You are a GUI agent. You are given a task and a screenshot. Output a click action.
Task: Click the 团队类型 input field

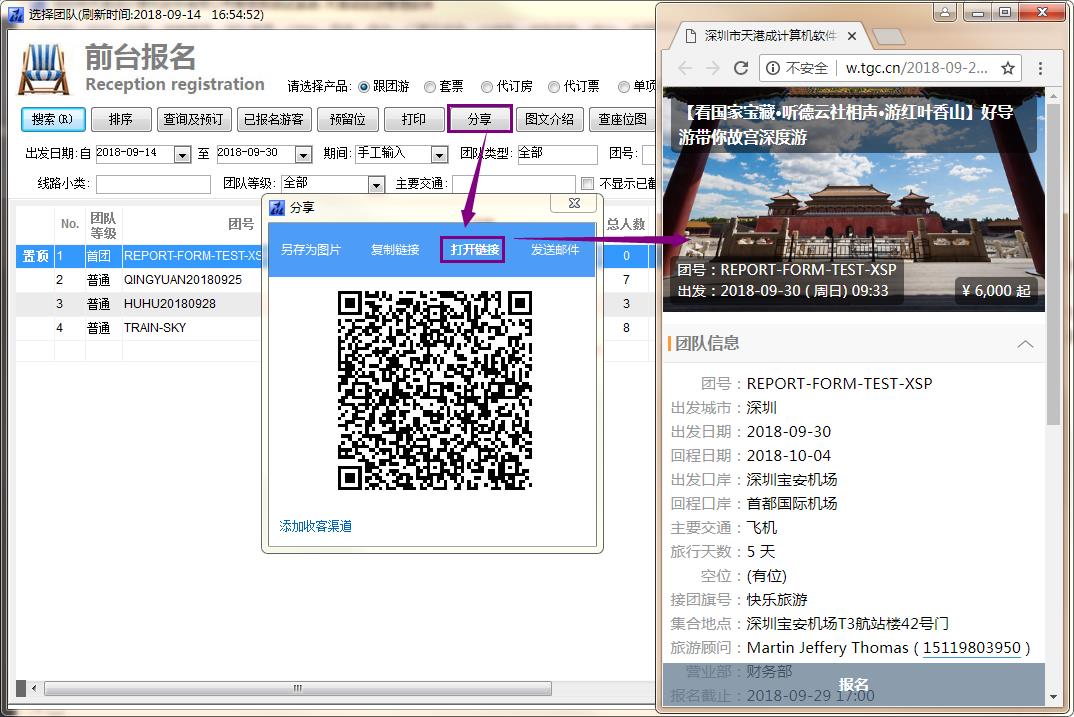tap(557, 154)
